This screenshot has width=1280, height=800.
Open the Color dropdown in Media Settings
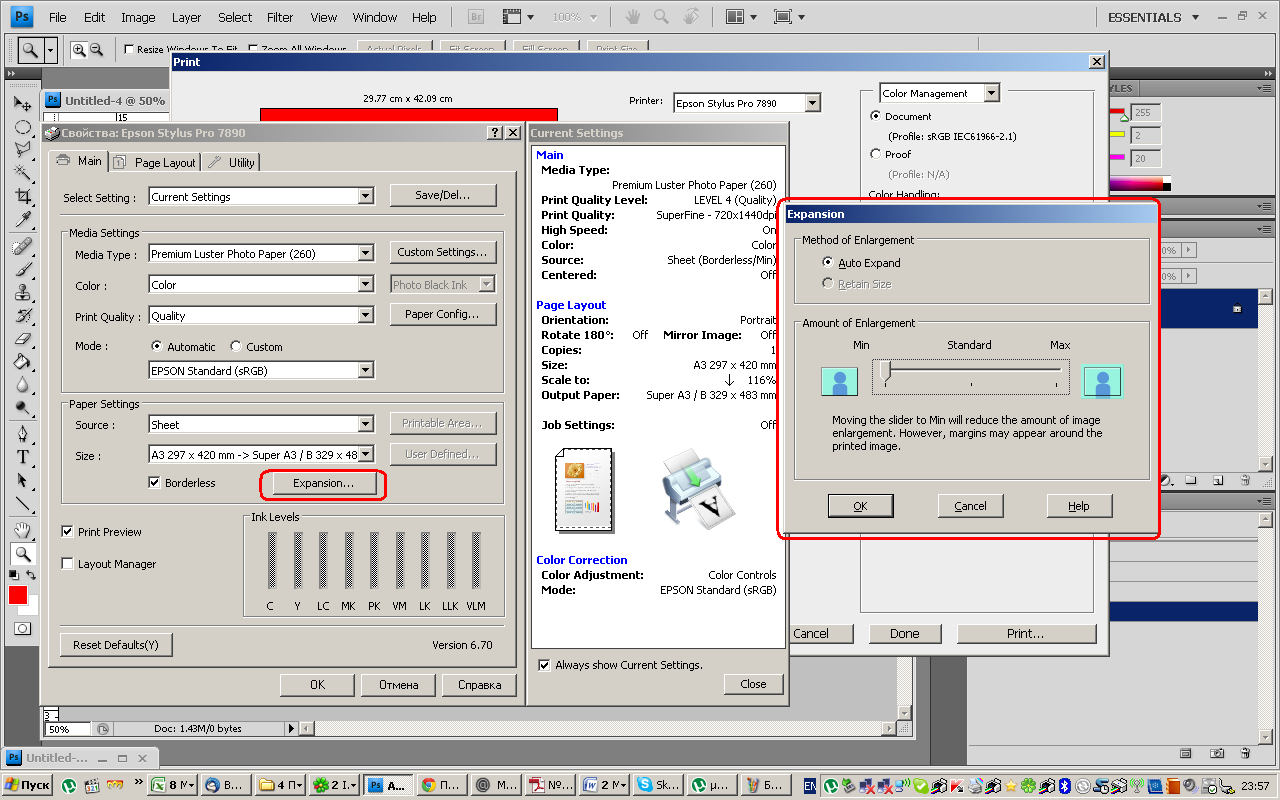[261, 285]
